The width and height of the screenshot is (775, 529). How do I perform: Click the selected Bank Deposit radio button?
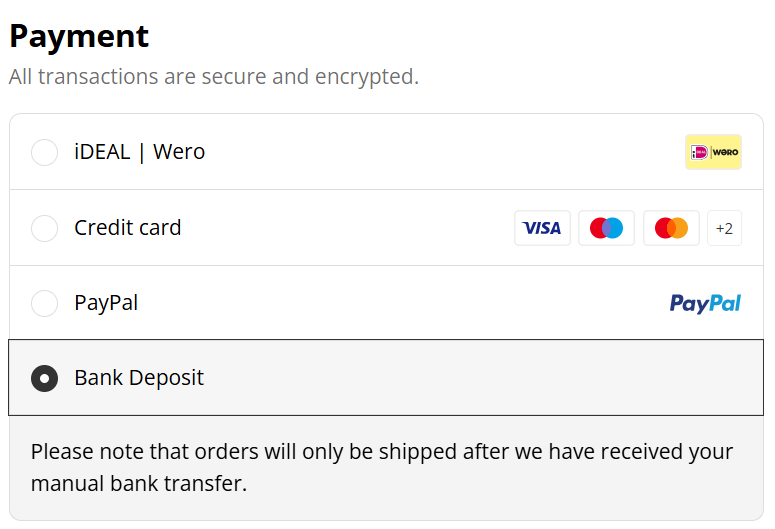45,378
